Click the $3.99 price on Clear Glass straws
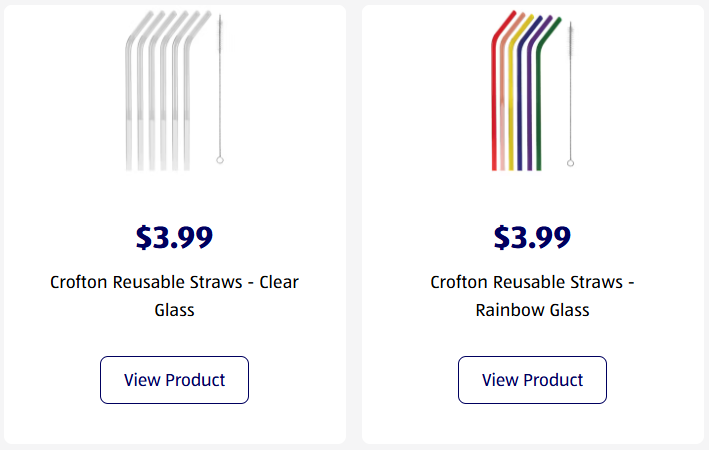The width and height of the screenshot is (709, 450). (174, 237)
